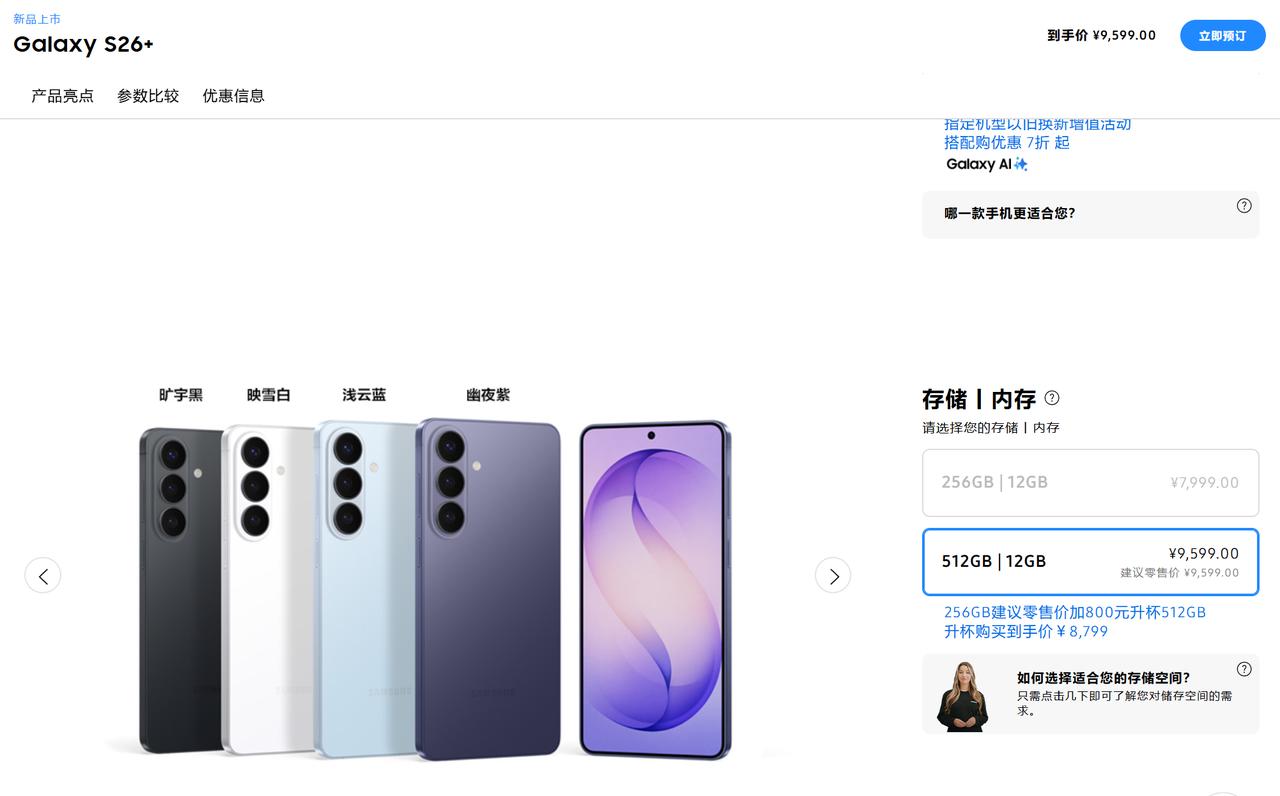Open the 搭配购优惠 7折 起 link
The width and height of the screenshot is (1280, 796).
(x=1007, y=143)
